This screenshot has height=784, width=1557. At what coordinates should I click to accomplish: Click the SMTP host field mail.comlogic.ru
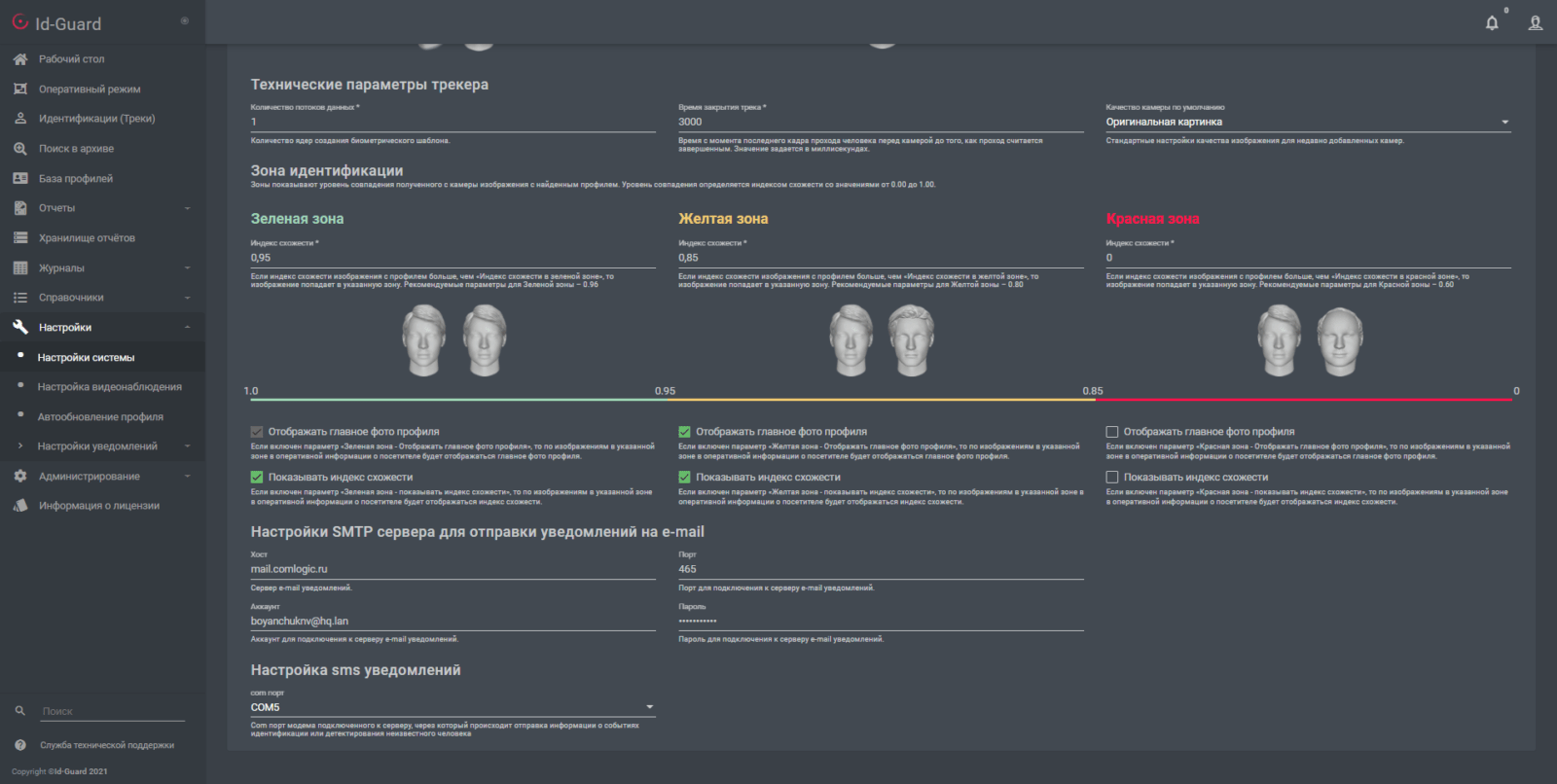pyautogui.click(x=453, y=569)
